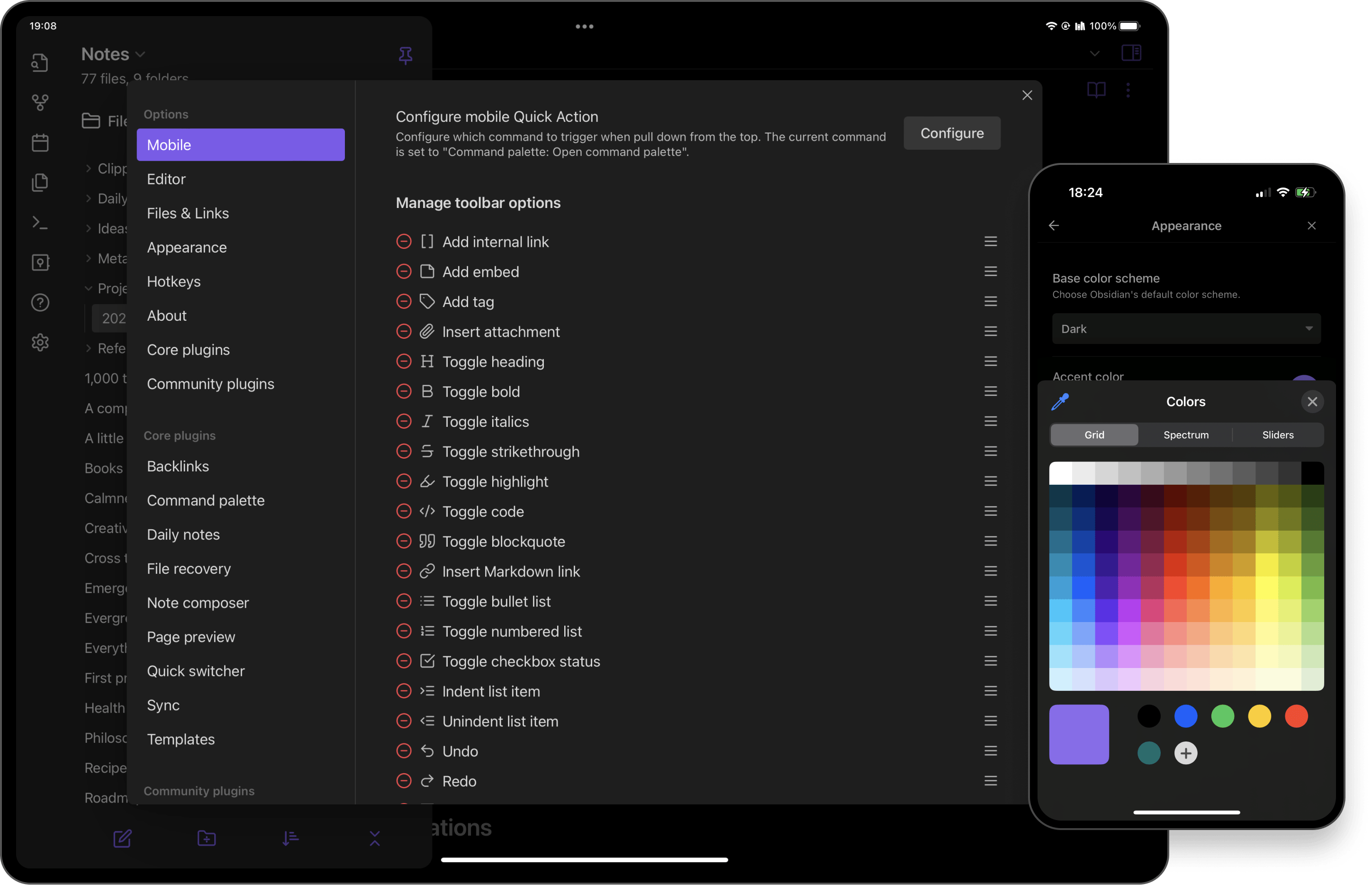Remove Redo from toolbar options

point(404,780)
